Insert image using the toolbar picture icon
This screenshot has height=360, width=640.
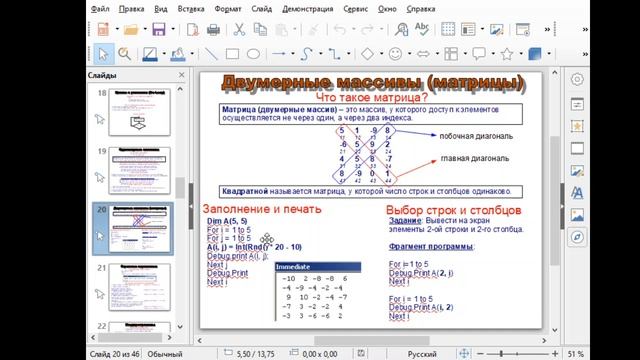point(496,29)
